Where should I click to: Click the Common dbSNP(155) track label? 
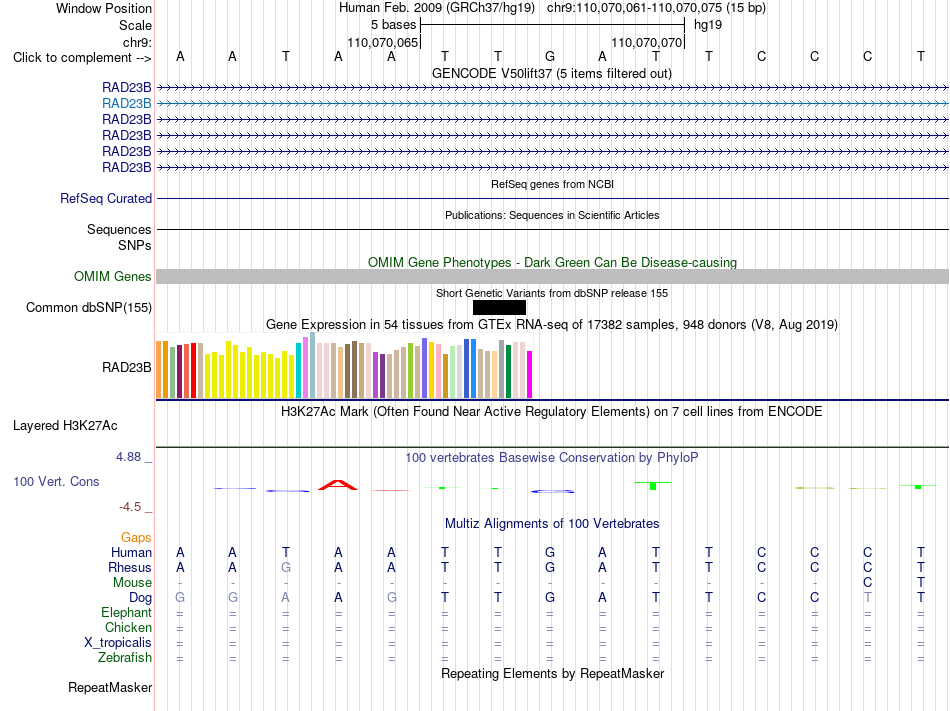(x=88, y=308)
